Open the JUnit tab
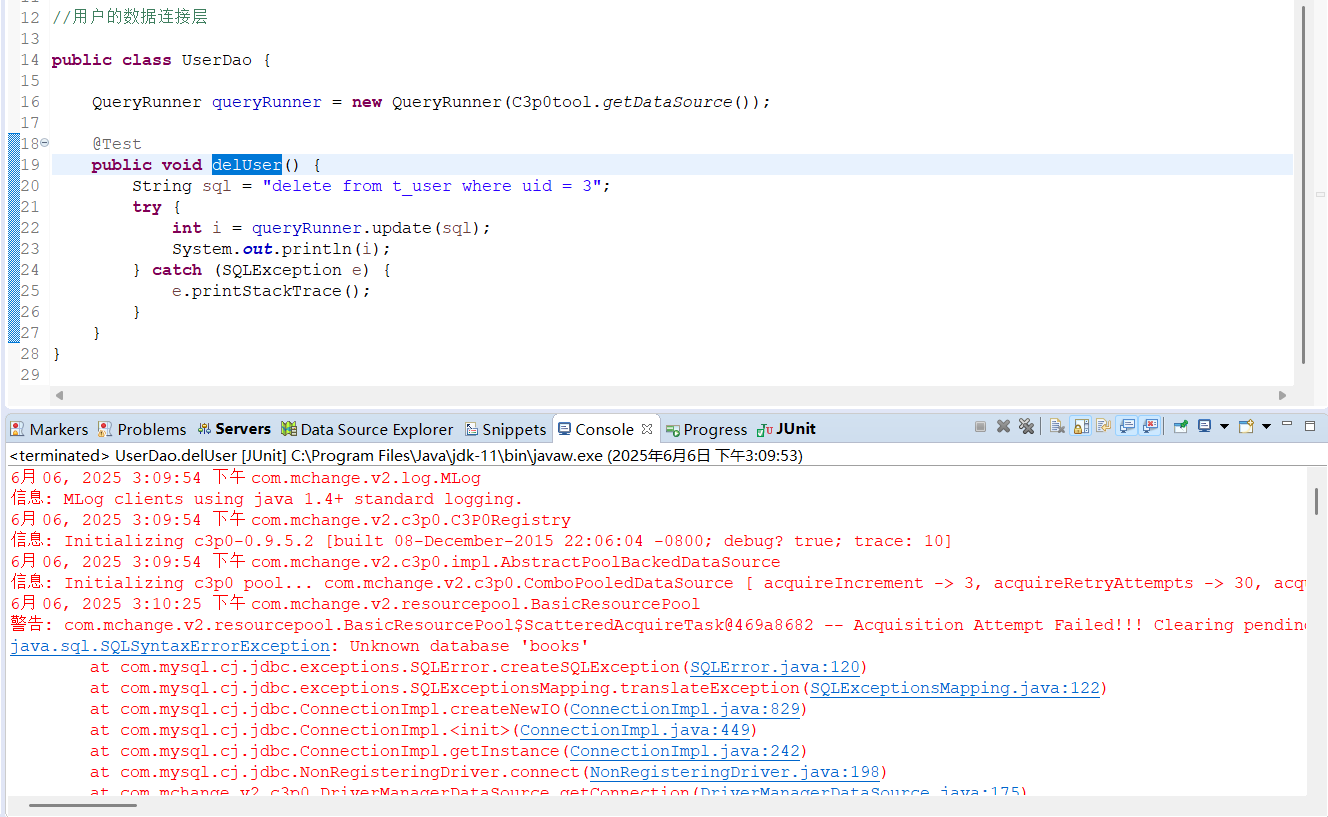The image size is (1328, 817). pos(787,429)
